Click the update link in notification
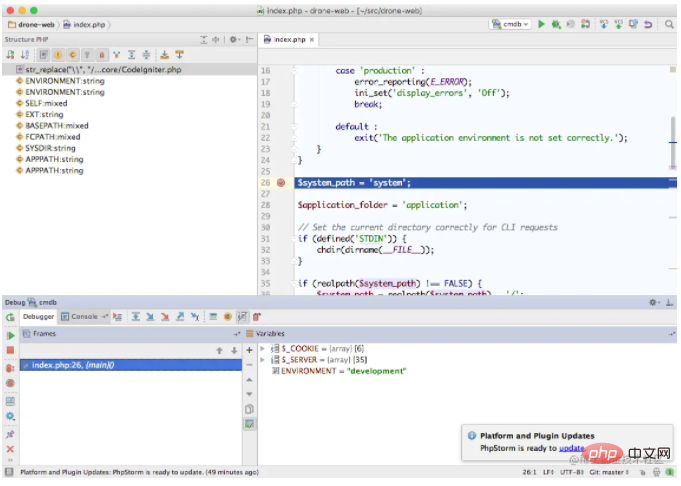 click(571, 448)
